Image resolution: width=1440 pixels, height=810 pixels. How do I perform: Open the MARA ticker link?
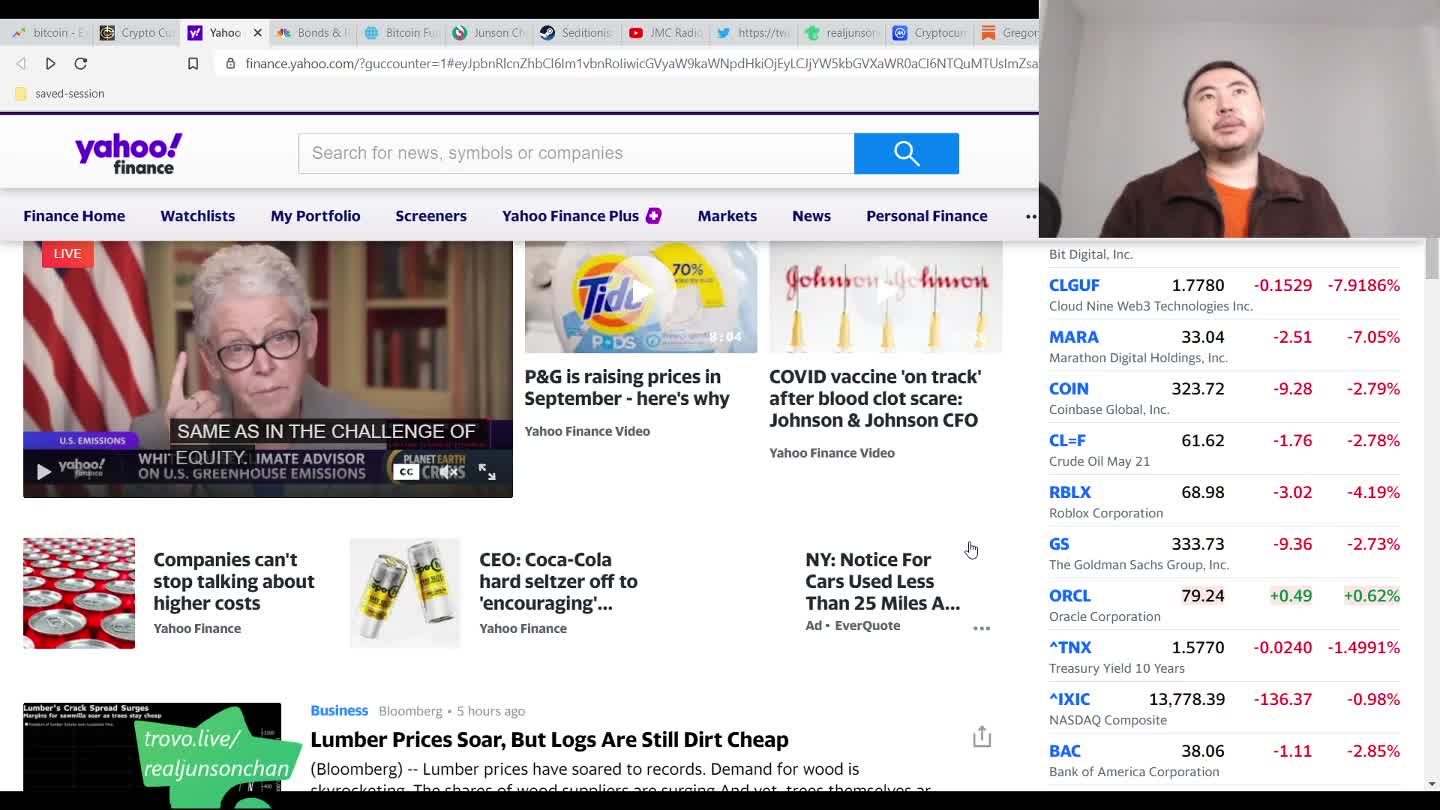[1074, 337]
